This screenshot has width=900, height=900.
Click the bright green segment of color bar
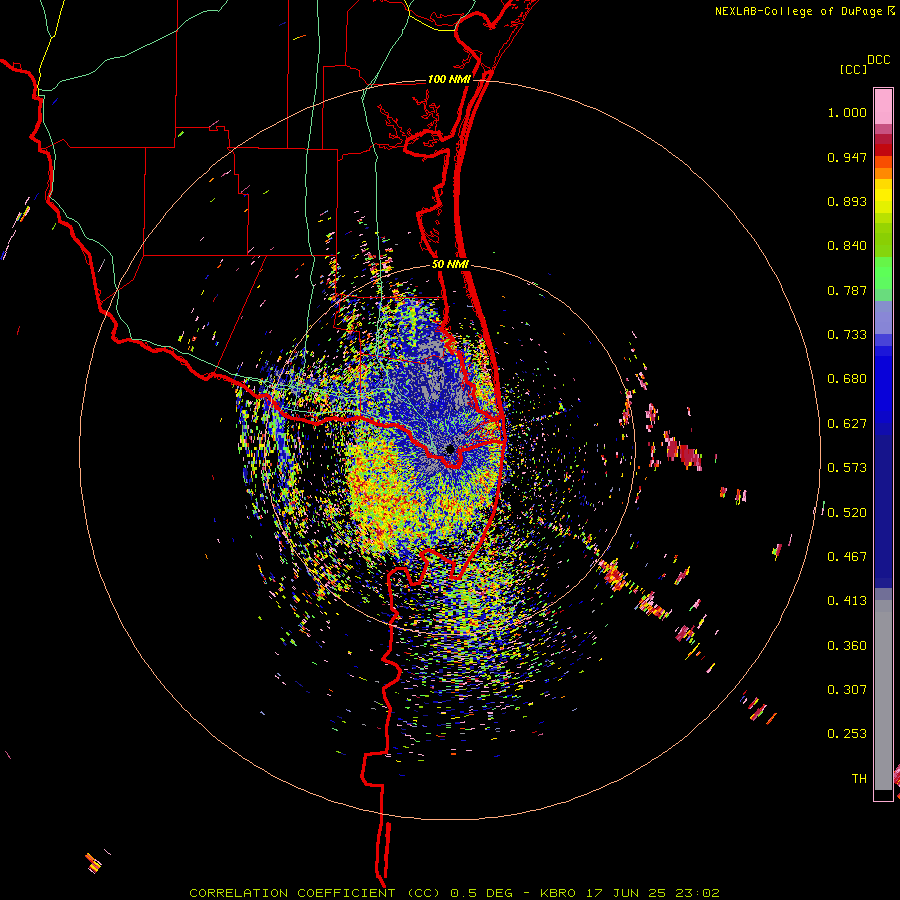pos(883,273)
